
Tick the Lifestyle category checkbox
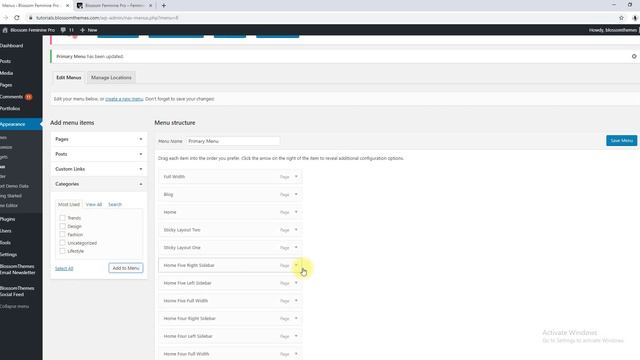click(62, 251)
